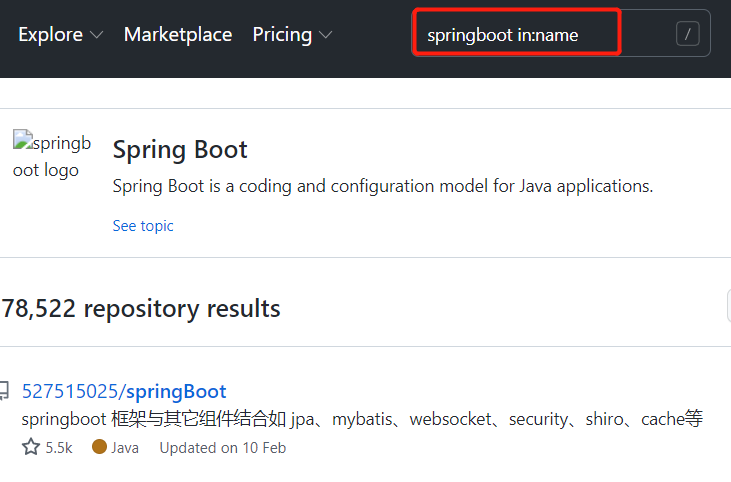Expand the Pricing dropdown chevron
Viewport: 731px width, 482px height.
point(326,35)
